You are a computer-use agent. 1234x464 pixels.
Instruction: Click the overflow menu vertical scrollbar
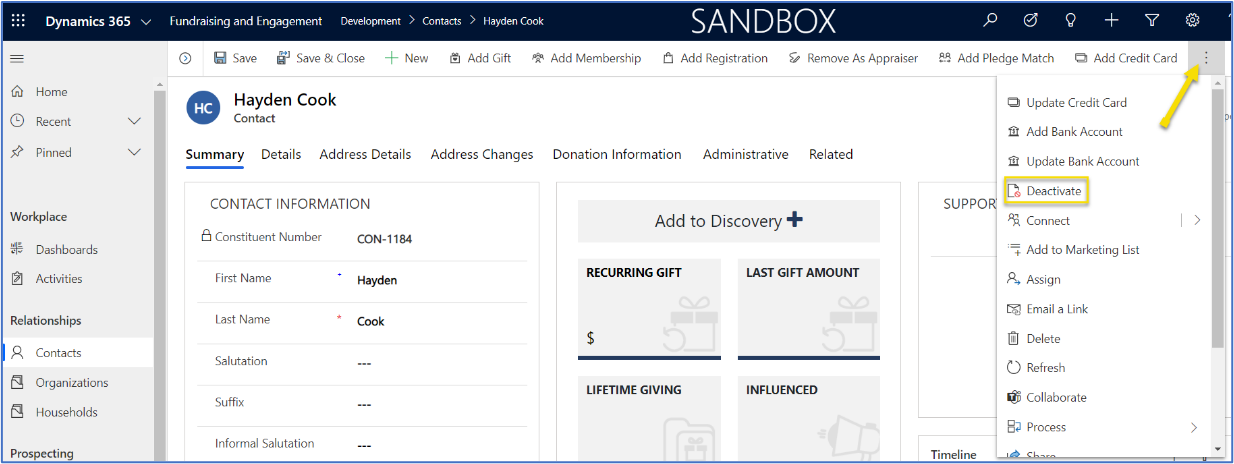[1217, 218]
